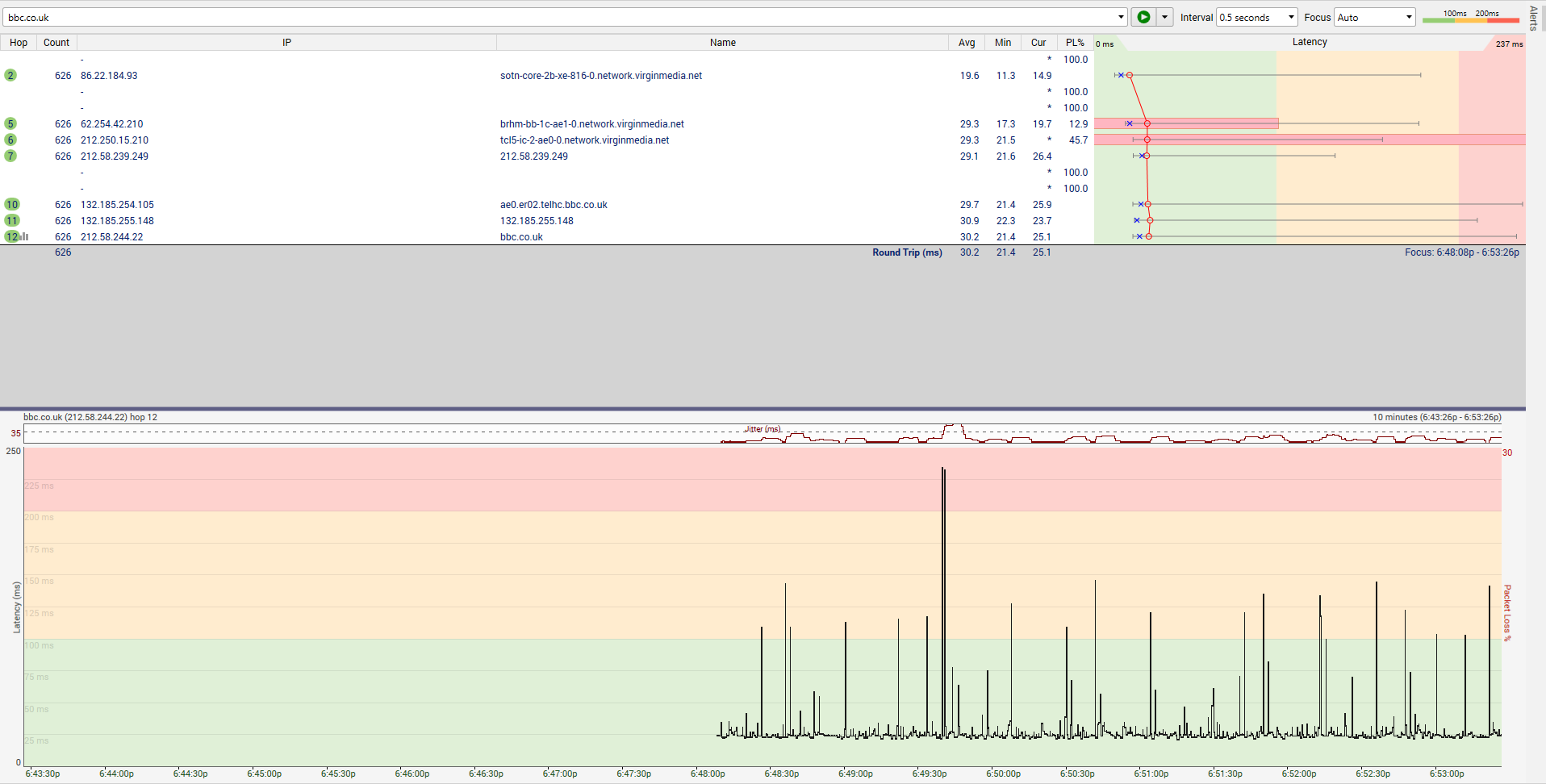Click the Jitter (ms) graph label

coord(763,429)
